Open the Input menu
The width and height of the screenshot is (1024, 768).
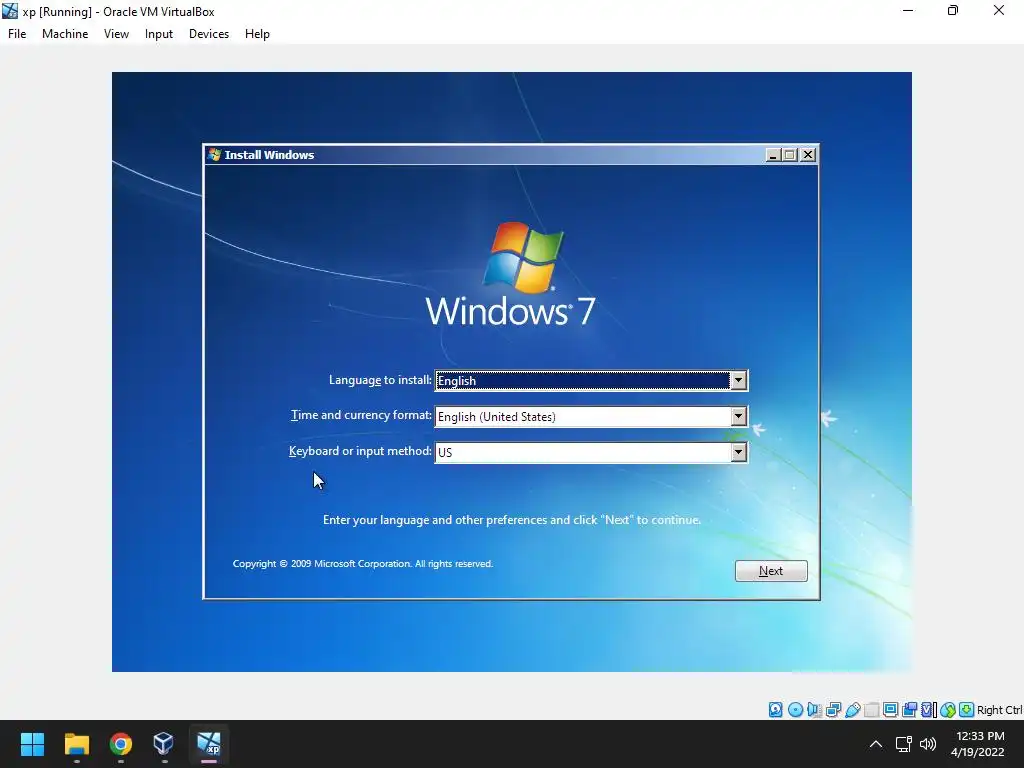tap(159, 34)
